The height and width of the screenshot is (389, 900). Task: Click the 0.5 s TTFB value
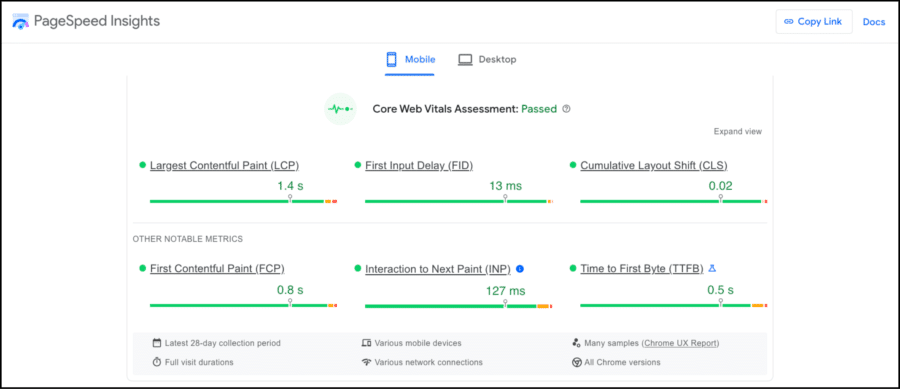[720, 290]
